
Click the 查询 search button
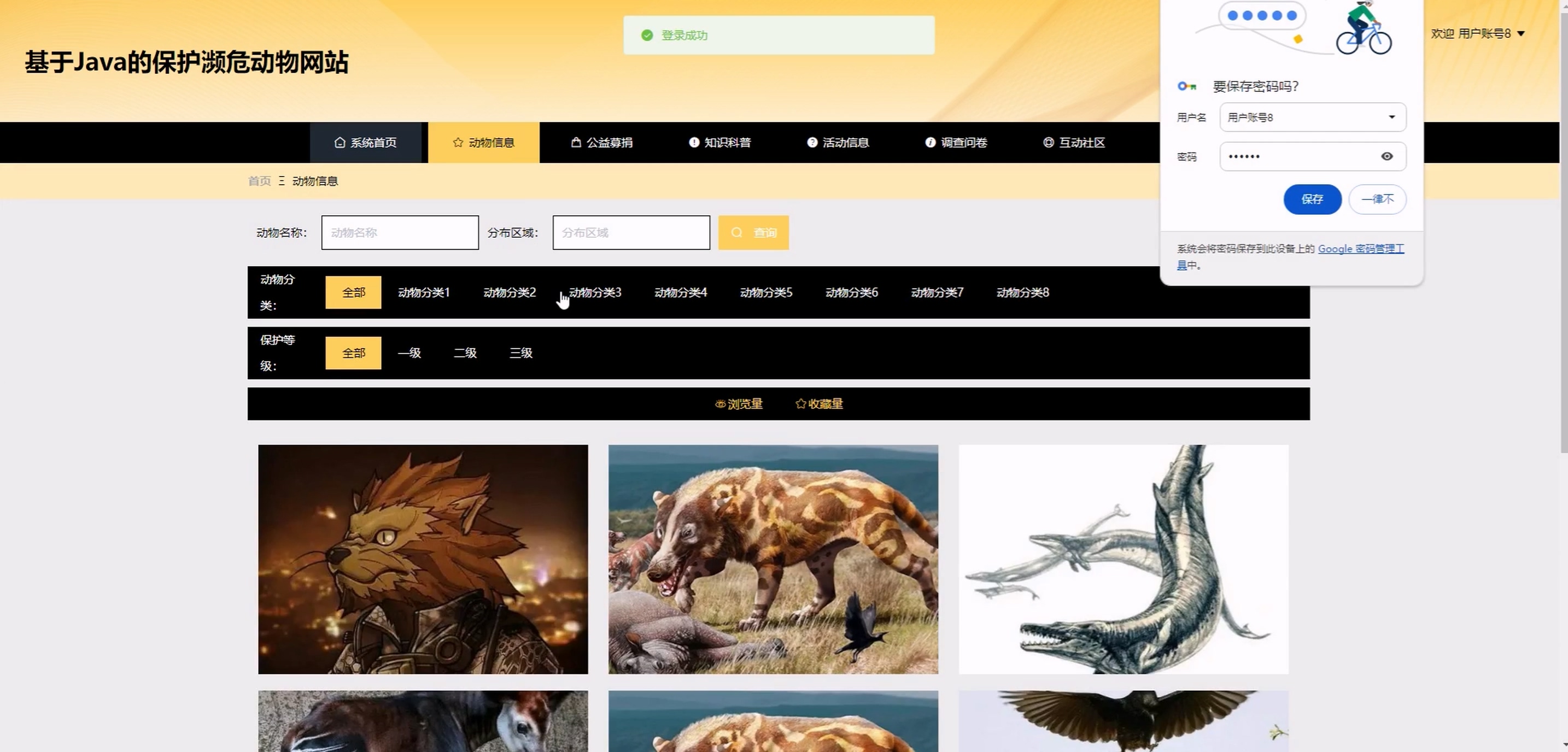(x=753, y=232)
